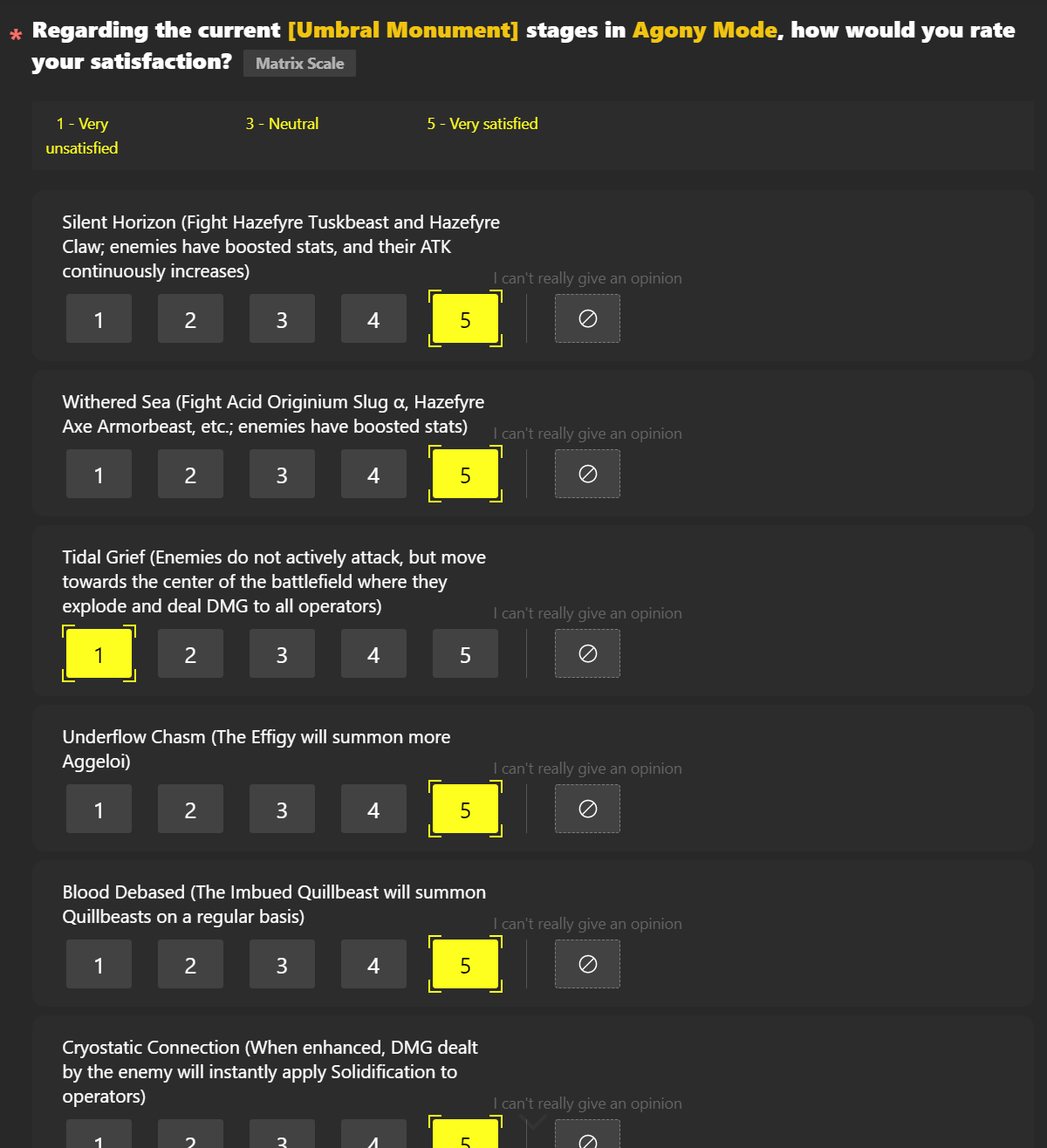Click selected 1 rating for Tidal Grief
The height and width of the screenshot is (1148, 1047).
[x=99, y=653]
